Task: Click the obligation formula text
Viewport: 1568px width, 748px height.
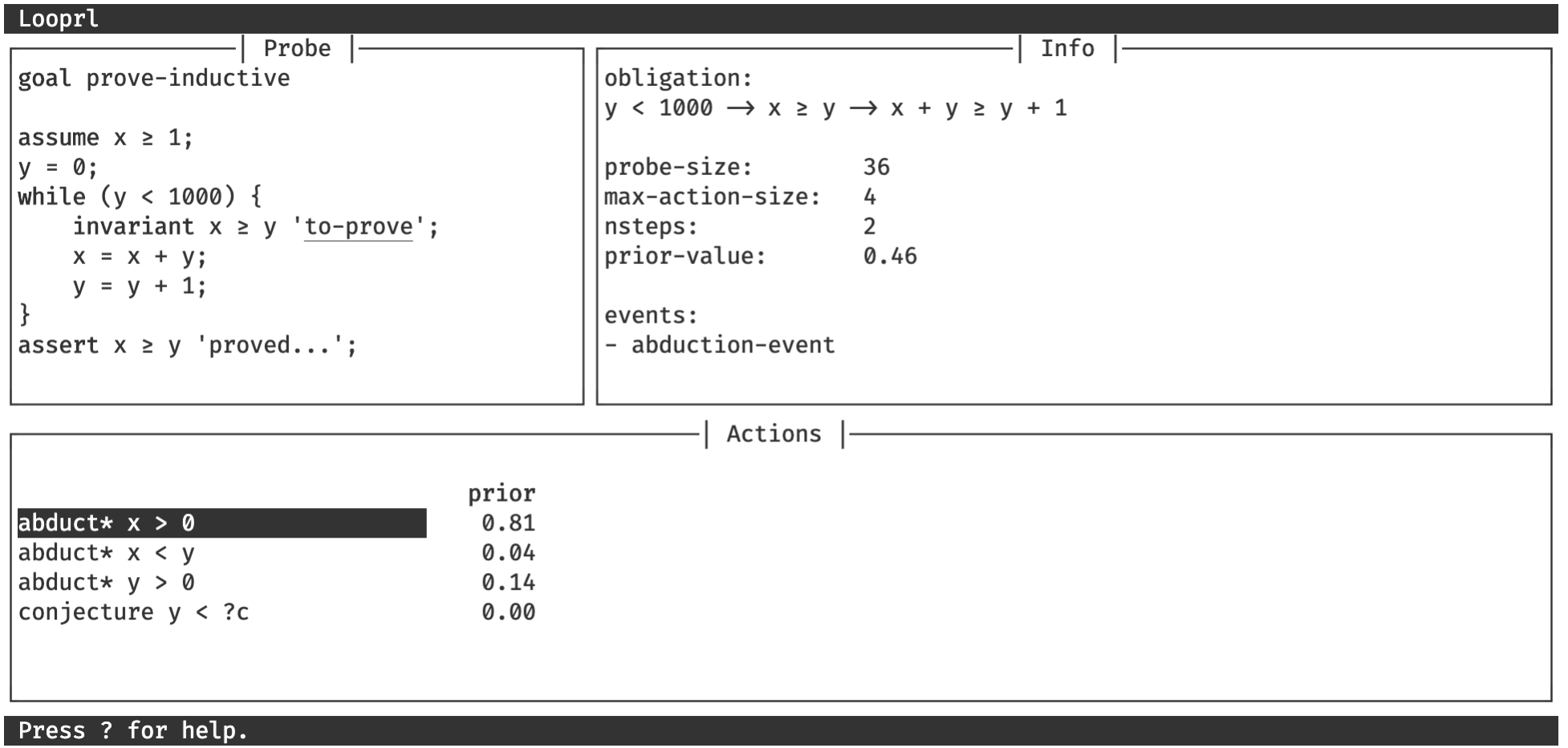Action: tap(835, 108)
